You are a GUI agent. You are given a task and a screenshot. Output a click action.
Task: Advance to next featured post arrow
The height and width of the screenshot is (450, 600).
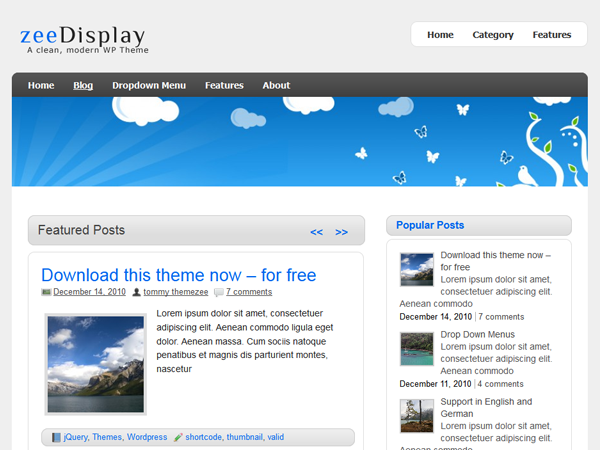coord(342,232)
